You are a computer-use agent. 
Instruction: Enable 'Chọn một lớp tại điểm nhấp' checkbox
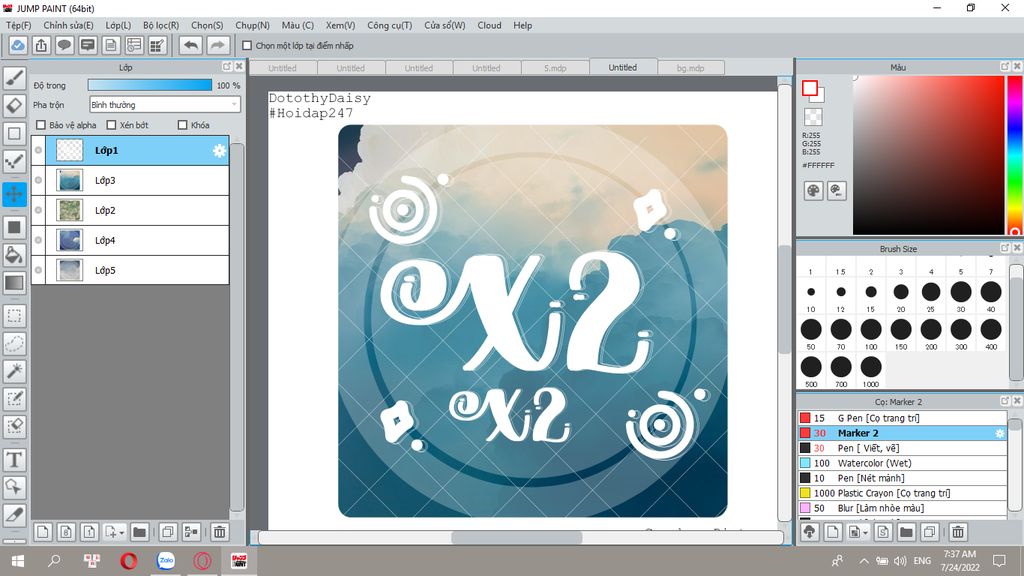click(x=247, y=46)
